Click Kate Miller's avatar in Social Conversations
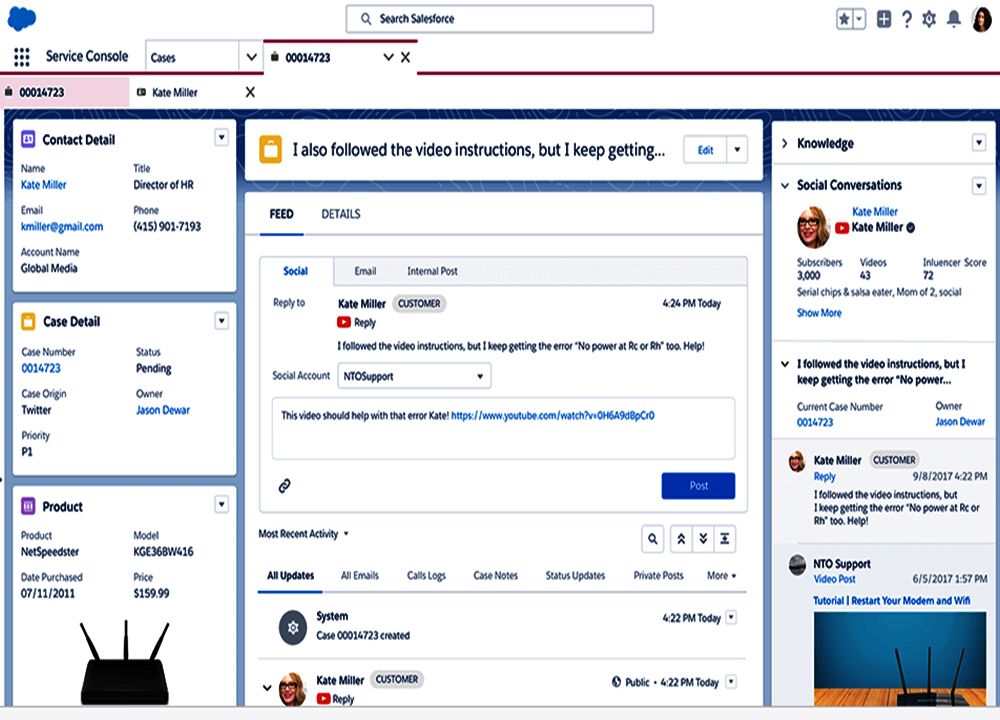Image resolution: width=1000 pixels, height=720 pixels. pyautogui.click(x=813, y=227)
